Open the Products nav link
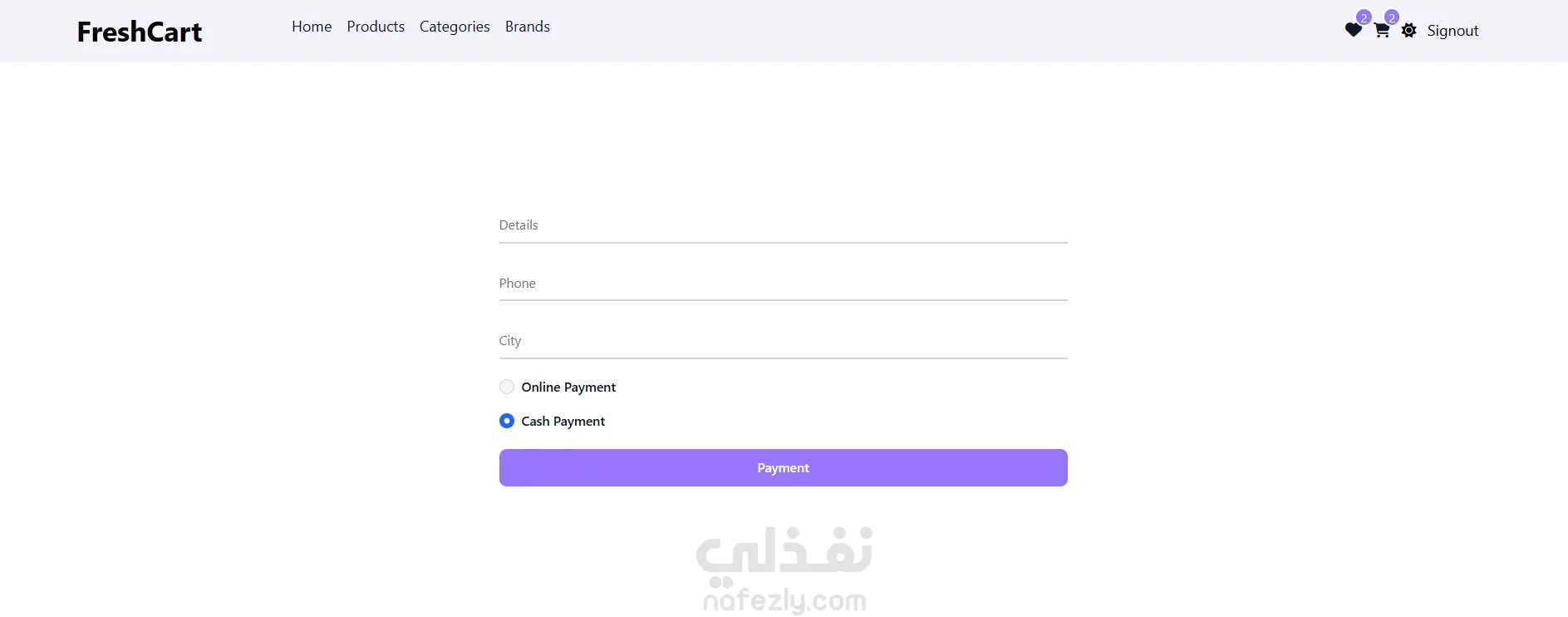 [376, 27]
